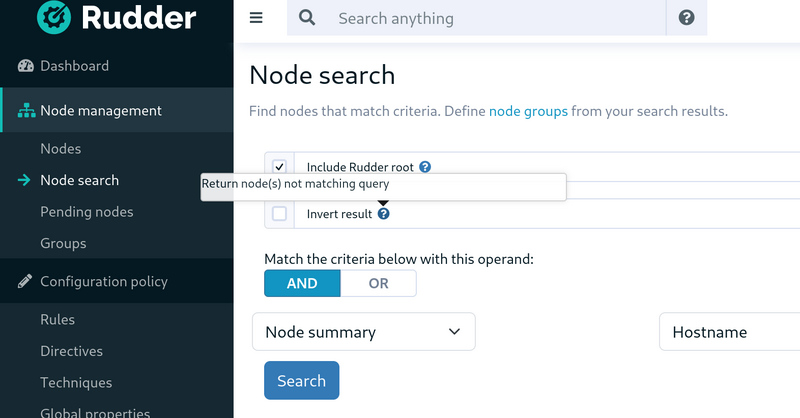Click the Rudder gear logo icon
800x418 pixels.
coord(54,17)
